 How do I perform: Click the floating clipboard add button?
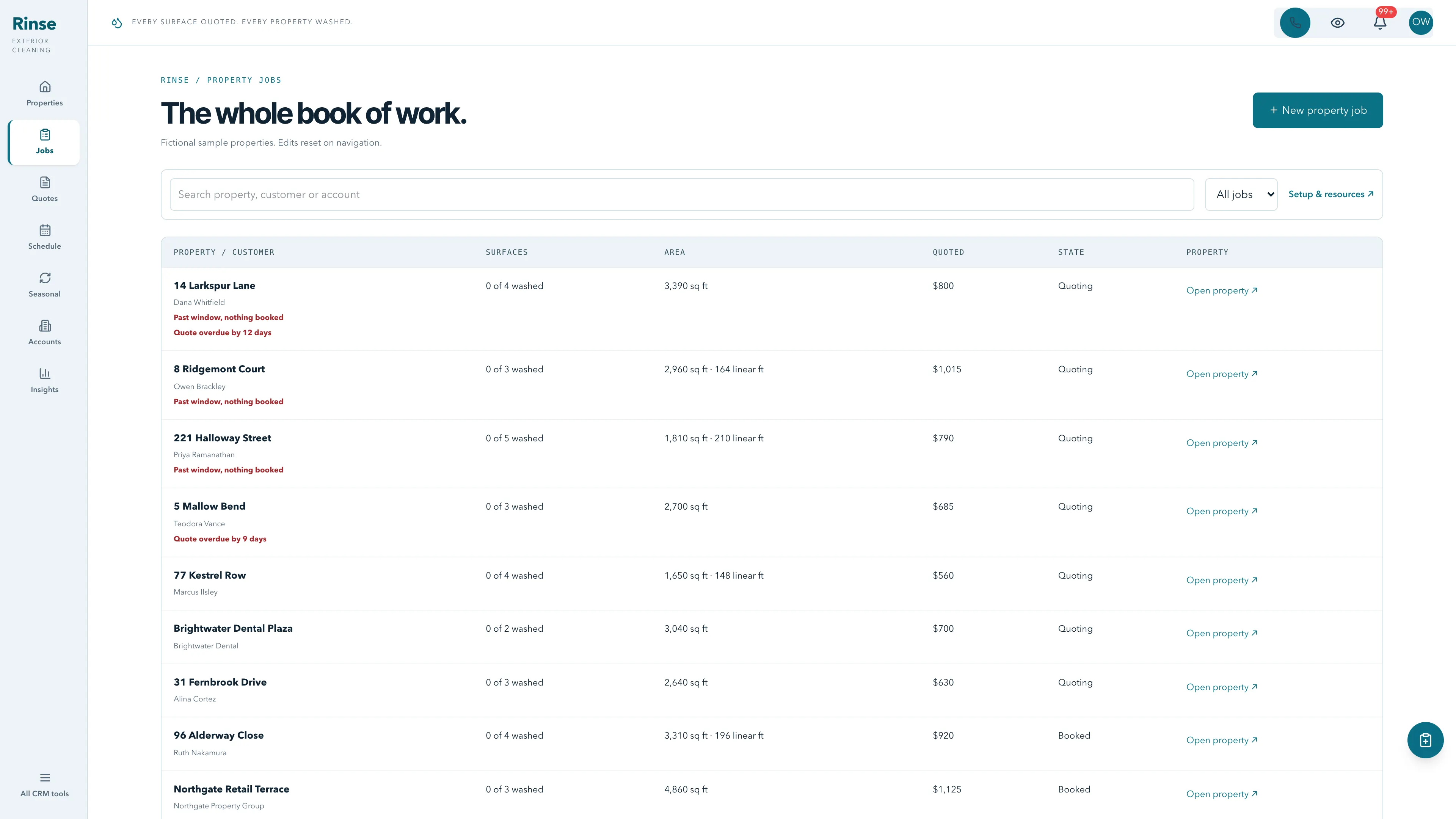tap(1425, 740)
